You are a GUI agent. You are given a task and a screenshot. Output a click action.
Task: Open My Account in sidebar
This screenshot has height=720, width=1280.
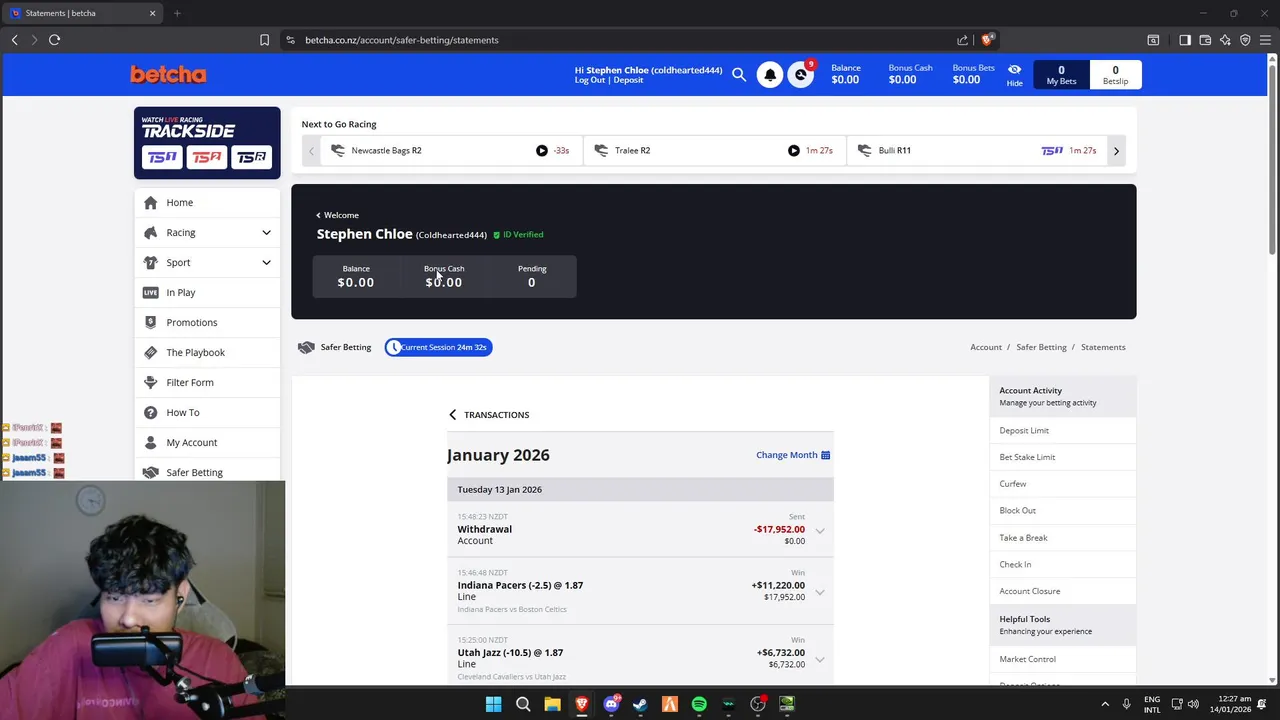click(207, 442)
